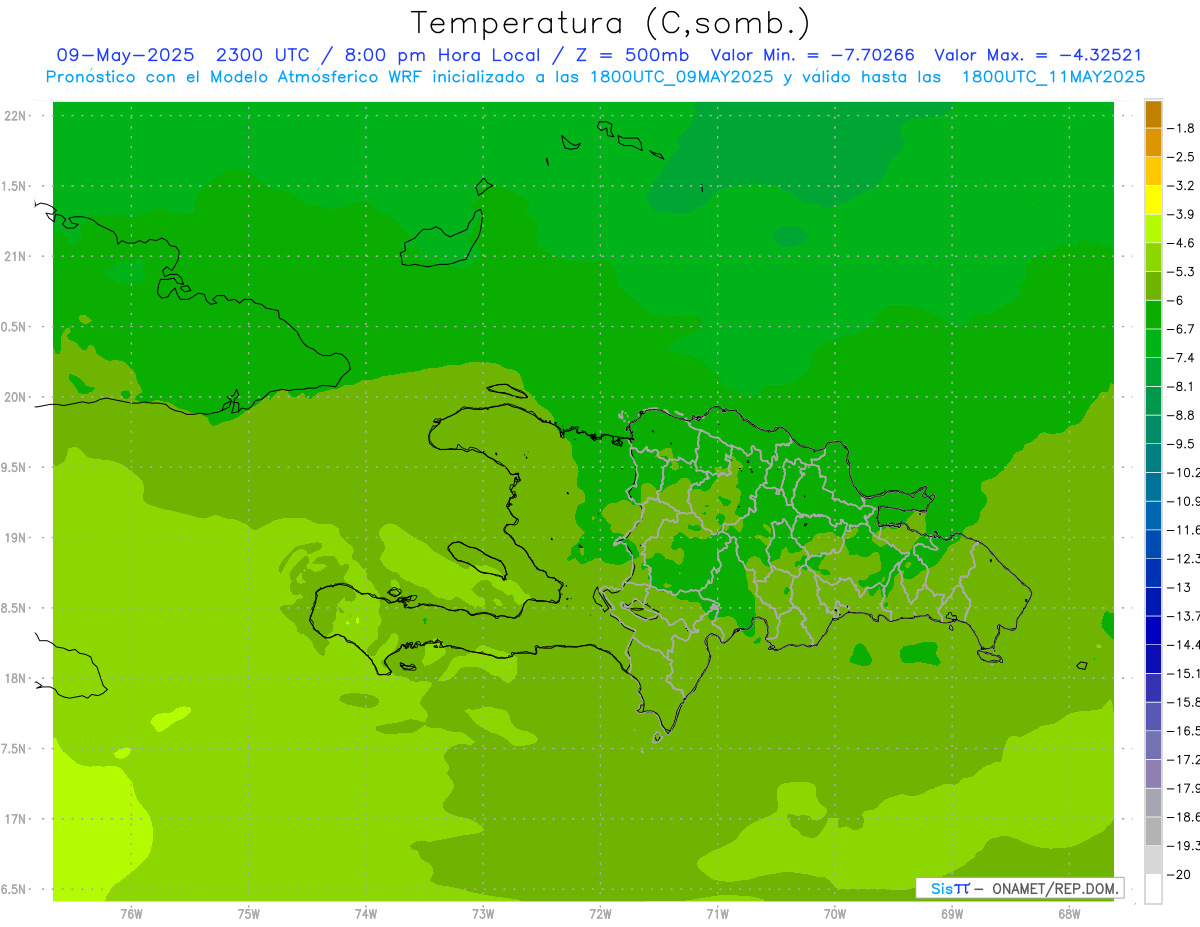Click the '-7.4' colorbar value
The width and height of the screenshot is (1200, 927).
click(1181, 357)
